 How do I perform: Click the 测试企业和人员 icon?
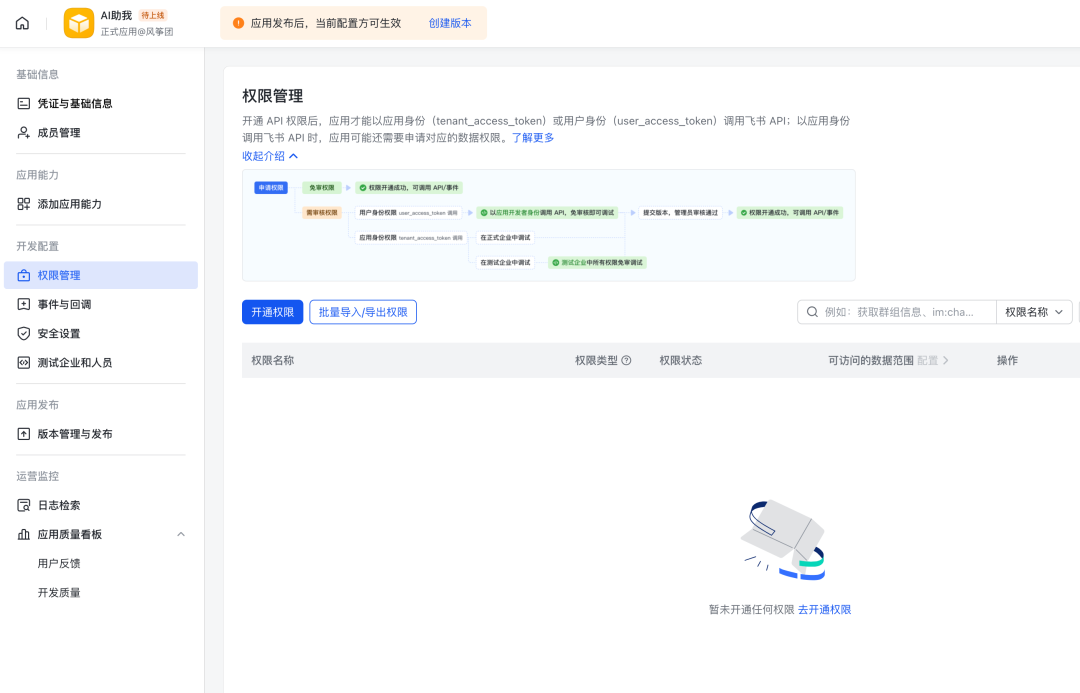tap(22, 362)
